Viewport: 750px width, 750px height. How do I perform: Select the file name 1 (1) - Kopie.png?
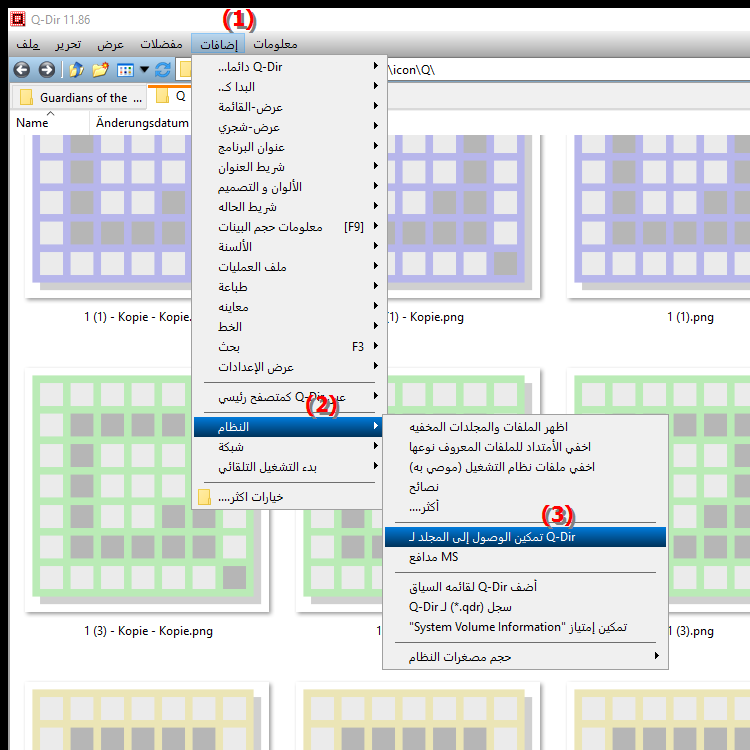(x=426, y=317)
